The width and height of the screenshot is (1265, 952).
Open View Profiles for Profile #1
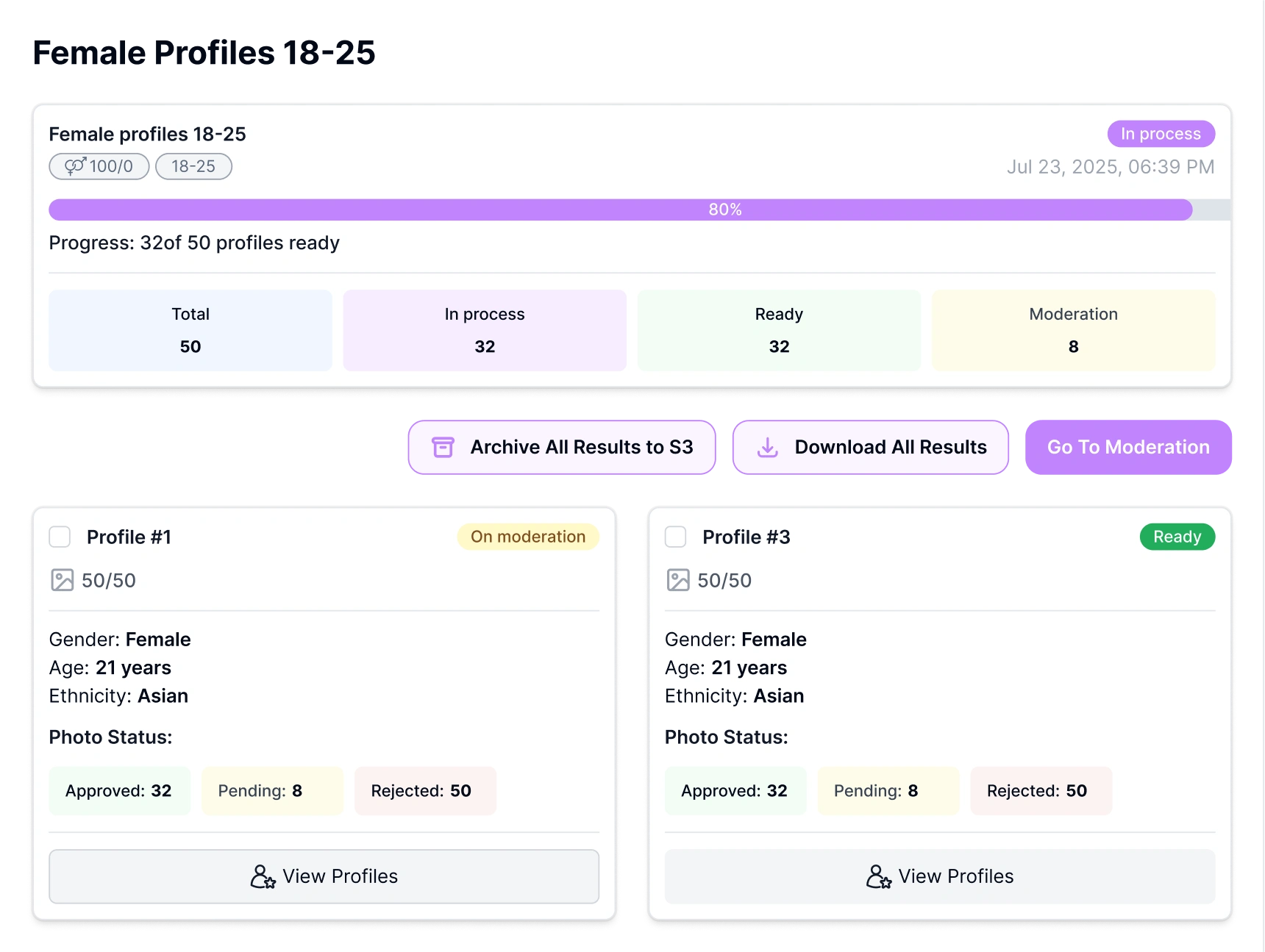pos(324,876)
